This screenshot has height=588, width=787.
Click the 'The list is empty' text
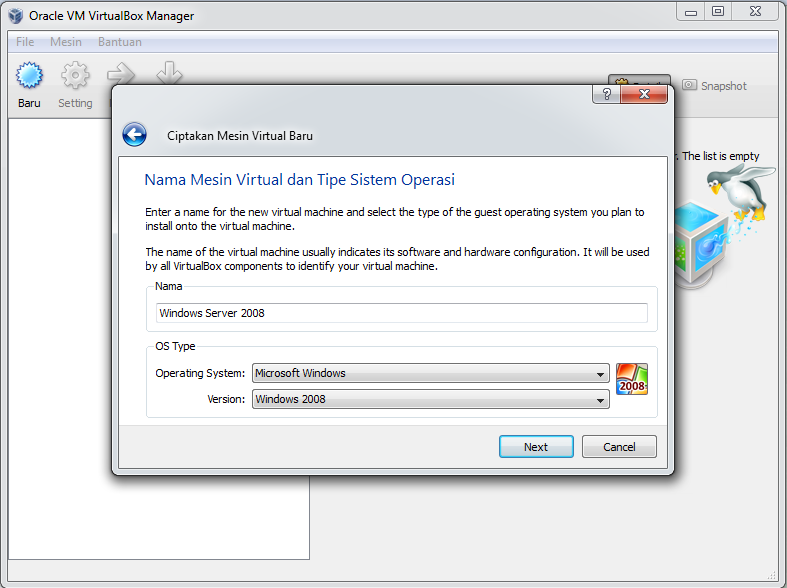721,156
